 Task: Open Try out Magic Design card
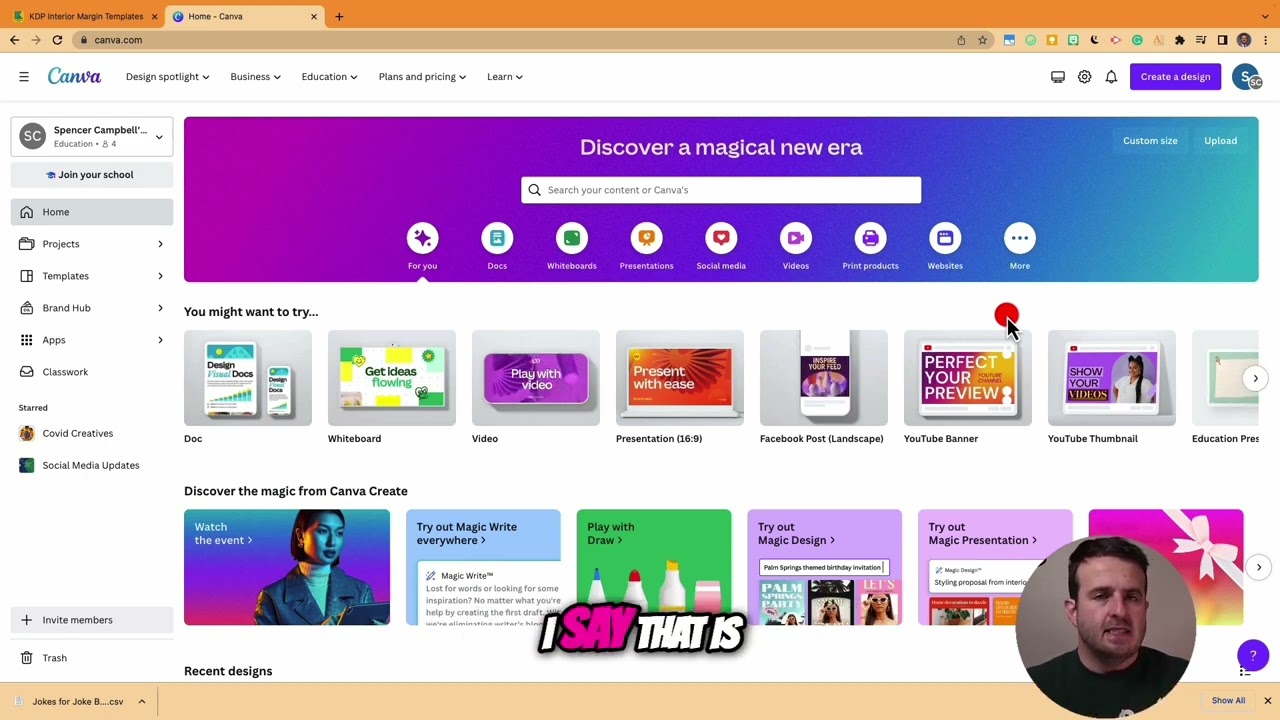824,567
